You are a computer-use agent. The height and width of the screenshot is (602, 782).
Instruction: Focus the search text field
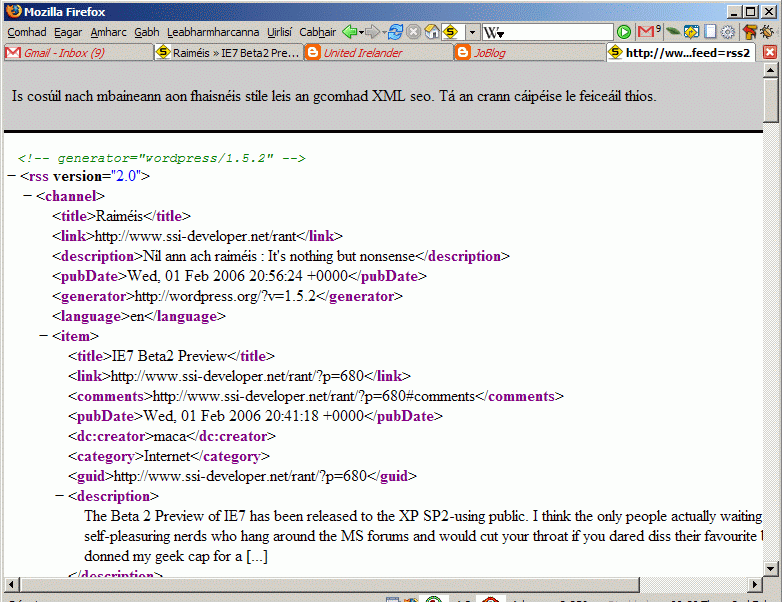(559, 32)
